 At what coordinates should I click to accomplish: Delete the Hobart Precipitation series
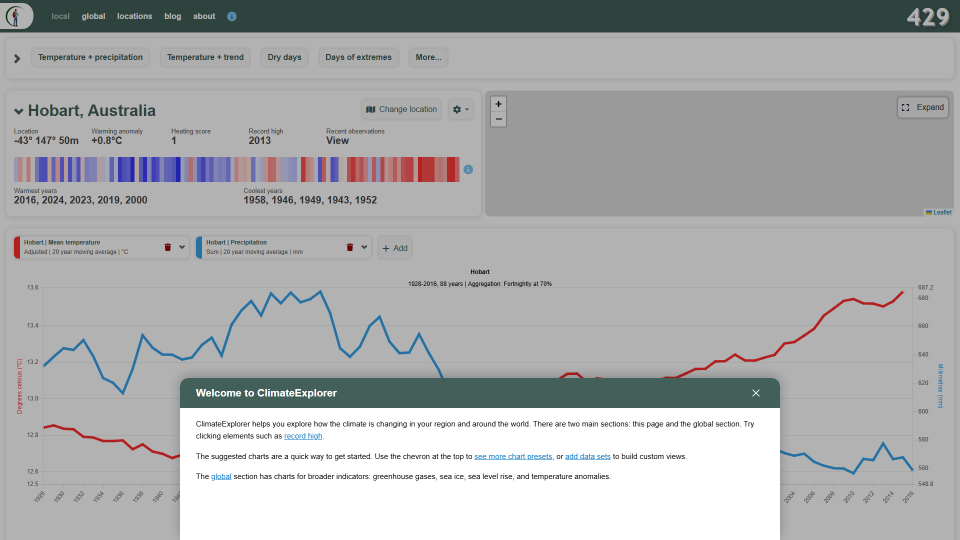point(350,247)
